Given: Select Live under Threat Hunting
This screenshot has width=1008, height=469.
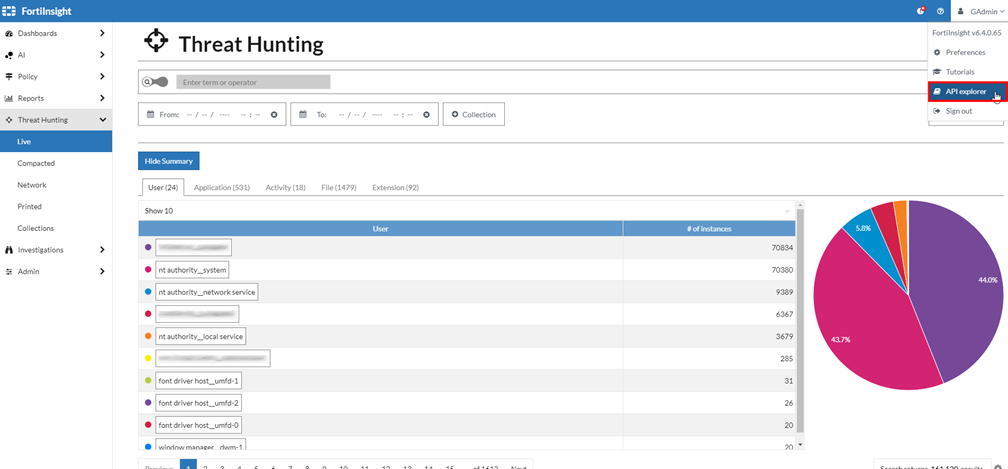Looking at the screenshot, I should (x=56, y=141).
